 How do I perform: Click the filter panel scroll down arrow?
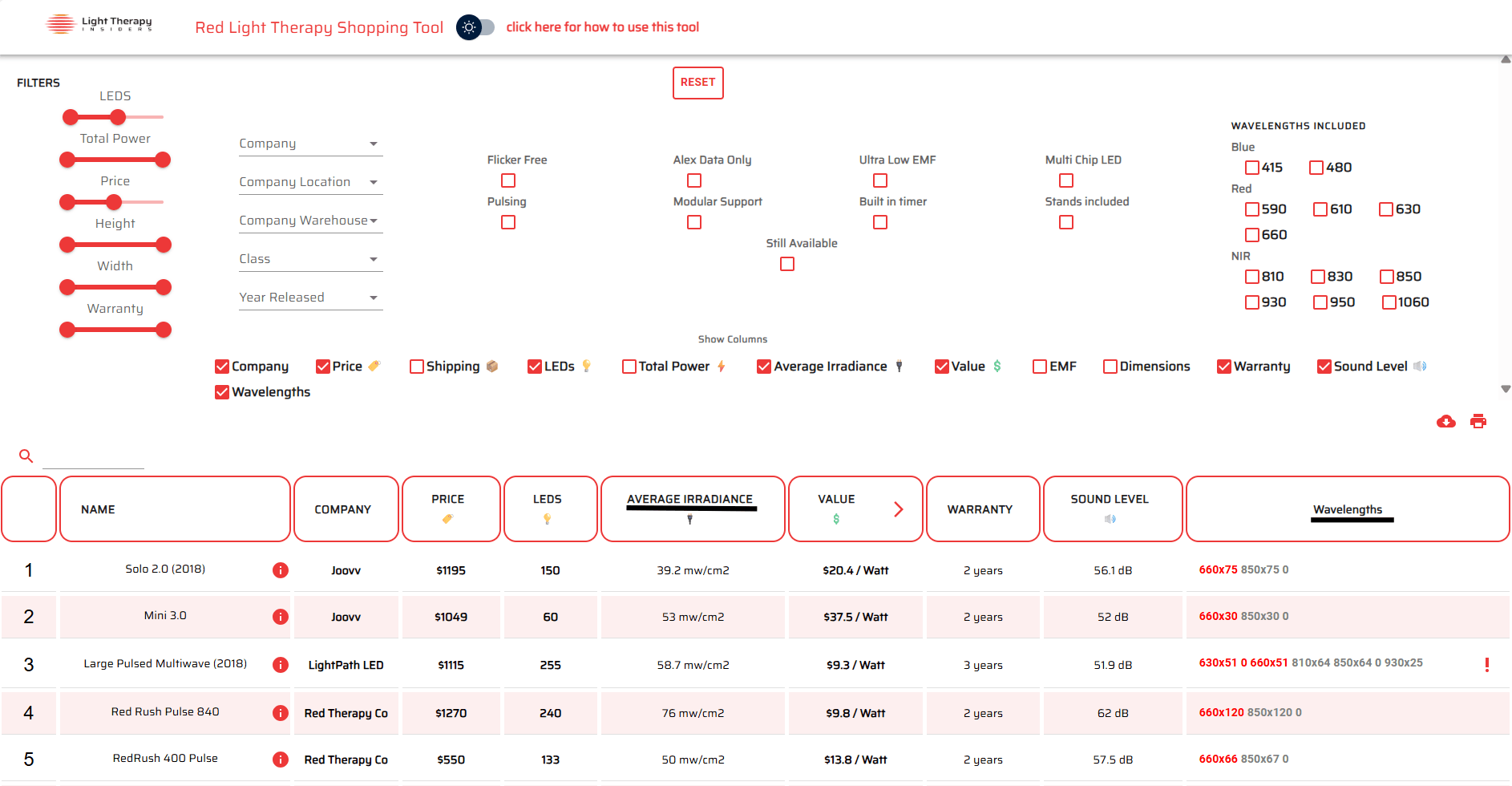pyautogui.click(x=1506, y=389)
